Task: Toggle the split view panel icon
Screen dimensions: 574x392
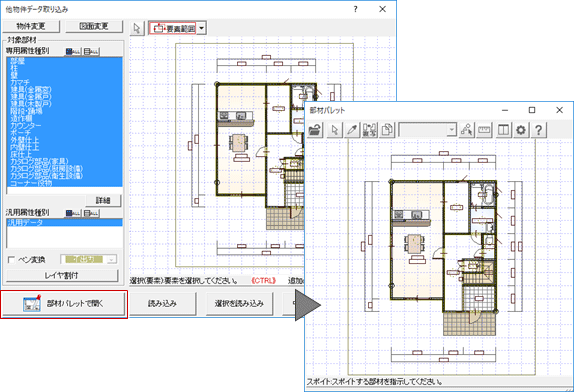Action: pos(503,130)
